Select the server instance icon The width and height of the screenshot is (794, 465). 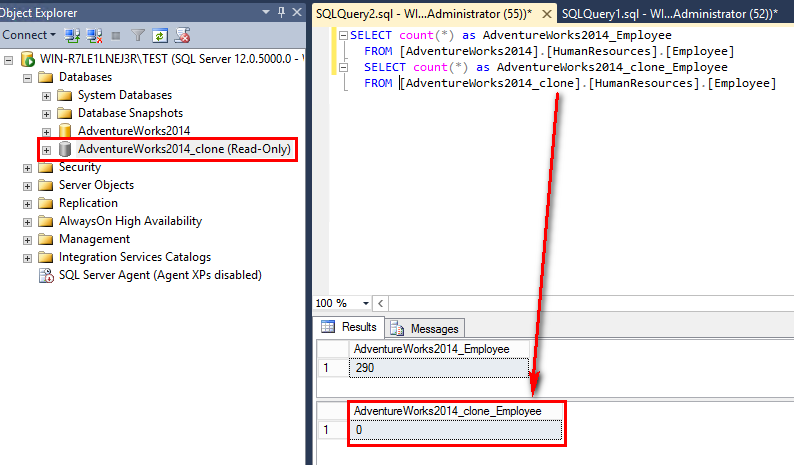click(27, 59)
